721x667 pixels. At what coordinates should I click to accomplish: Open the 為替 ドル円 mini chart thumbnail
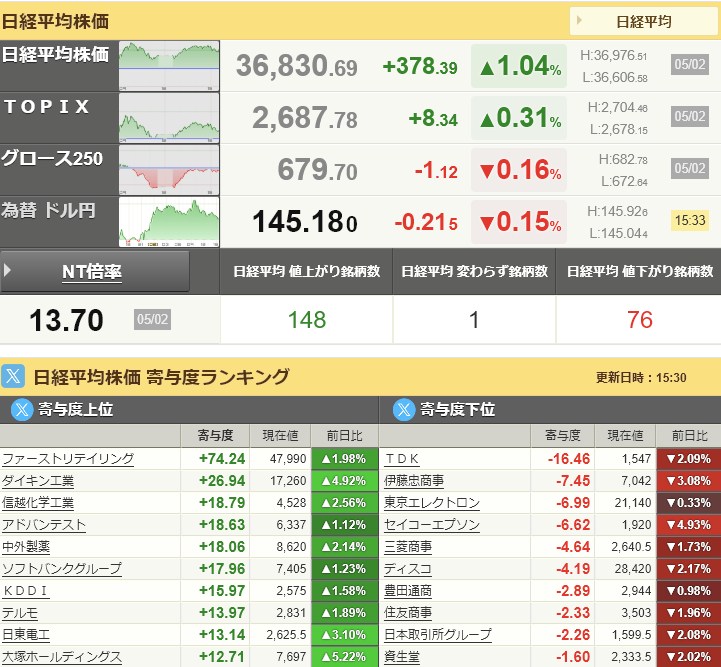(x=169, y=222)
